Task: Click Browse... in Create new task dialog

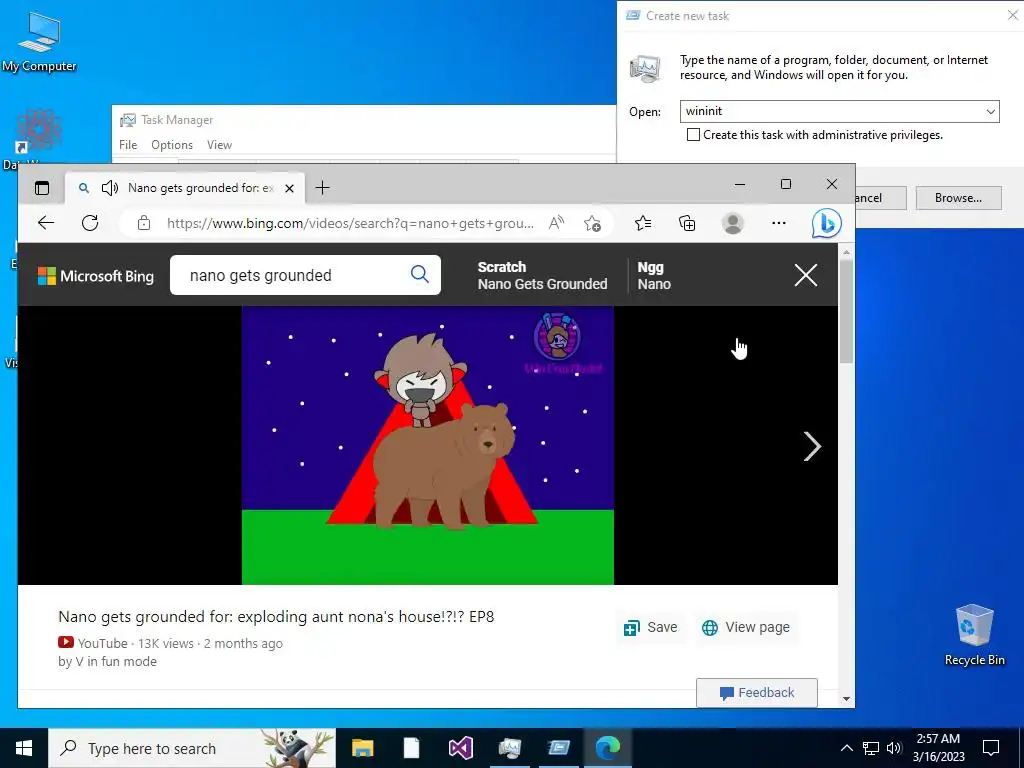Action: [959, 198]
